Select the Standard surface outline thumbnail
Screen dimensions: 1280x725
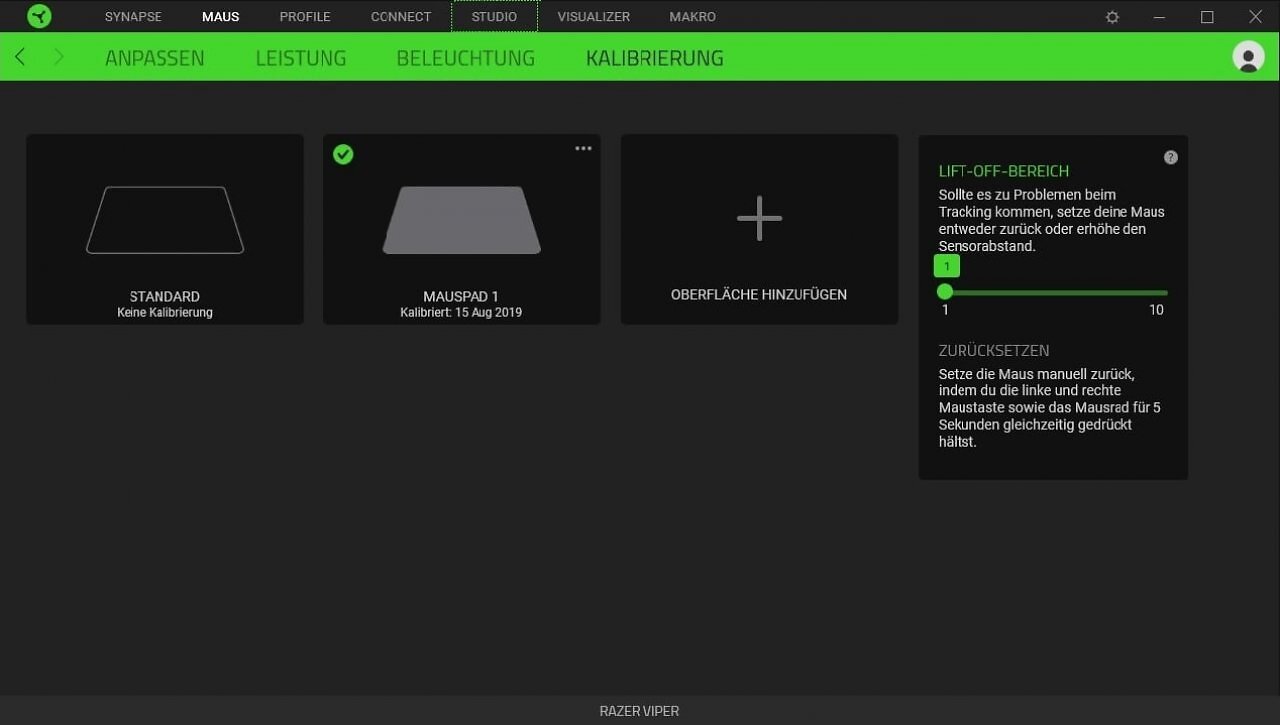(x=165, y=220)
